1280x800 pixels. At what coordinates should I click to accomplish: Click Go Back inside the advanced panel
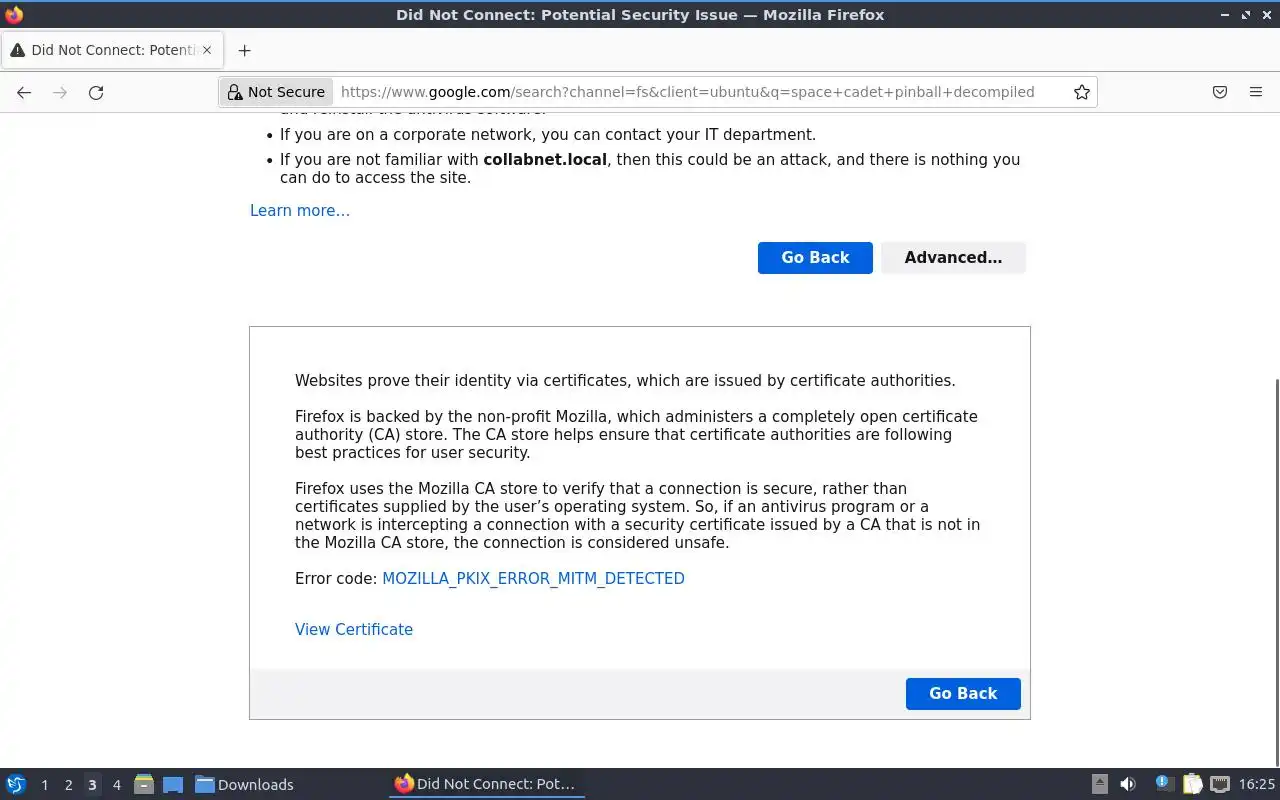(963, 693)
